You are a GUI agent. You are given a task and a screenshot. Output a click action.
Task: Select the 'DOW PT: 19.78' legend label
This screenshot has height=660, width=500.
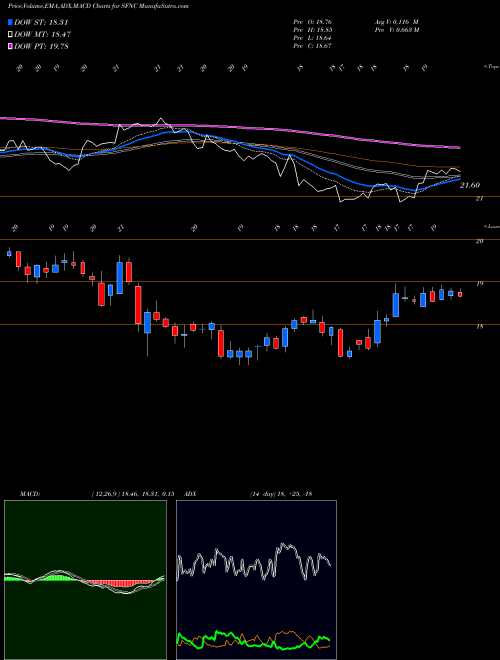41,46
